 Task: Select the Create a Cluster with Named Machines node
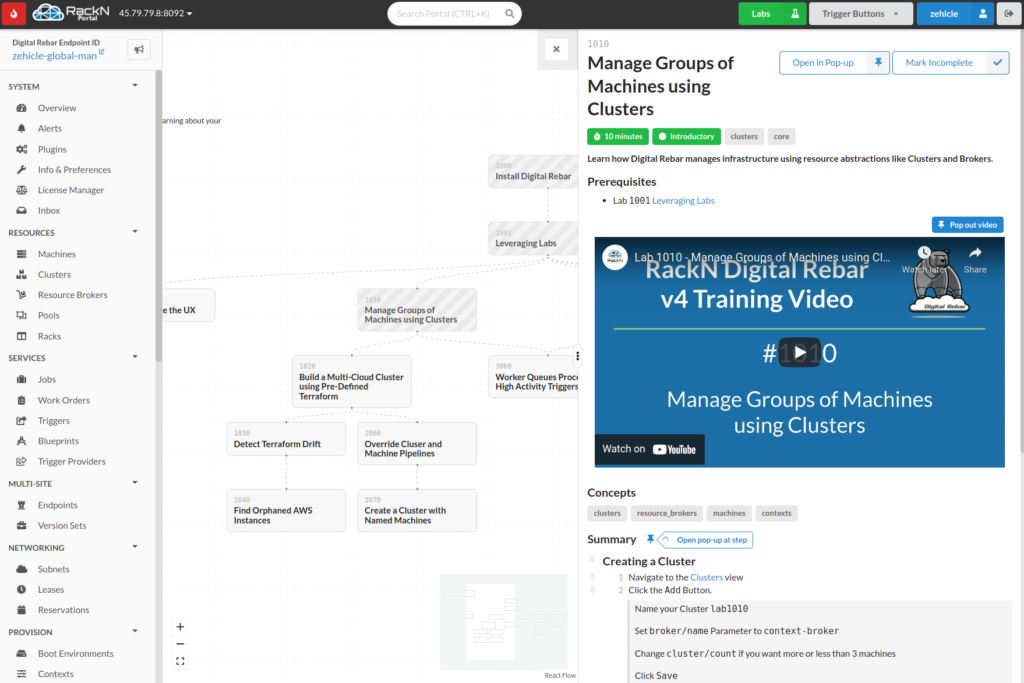tap(417, 510)
